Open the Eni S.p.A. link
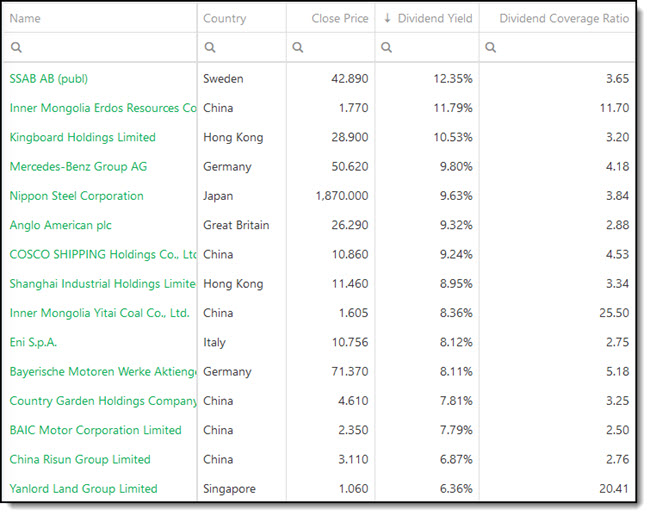Screen dimensions: 650x516 tap(33, 342)
